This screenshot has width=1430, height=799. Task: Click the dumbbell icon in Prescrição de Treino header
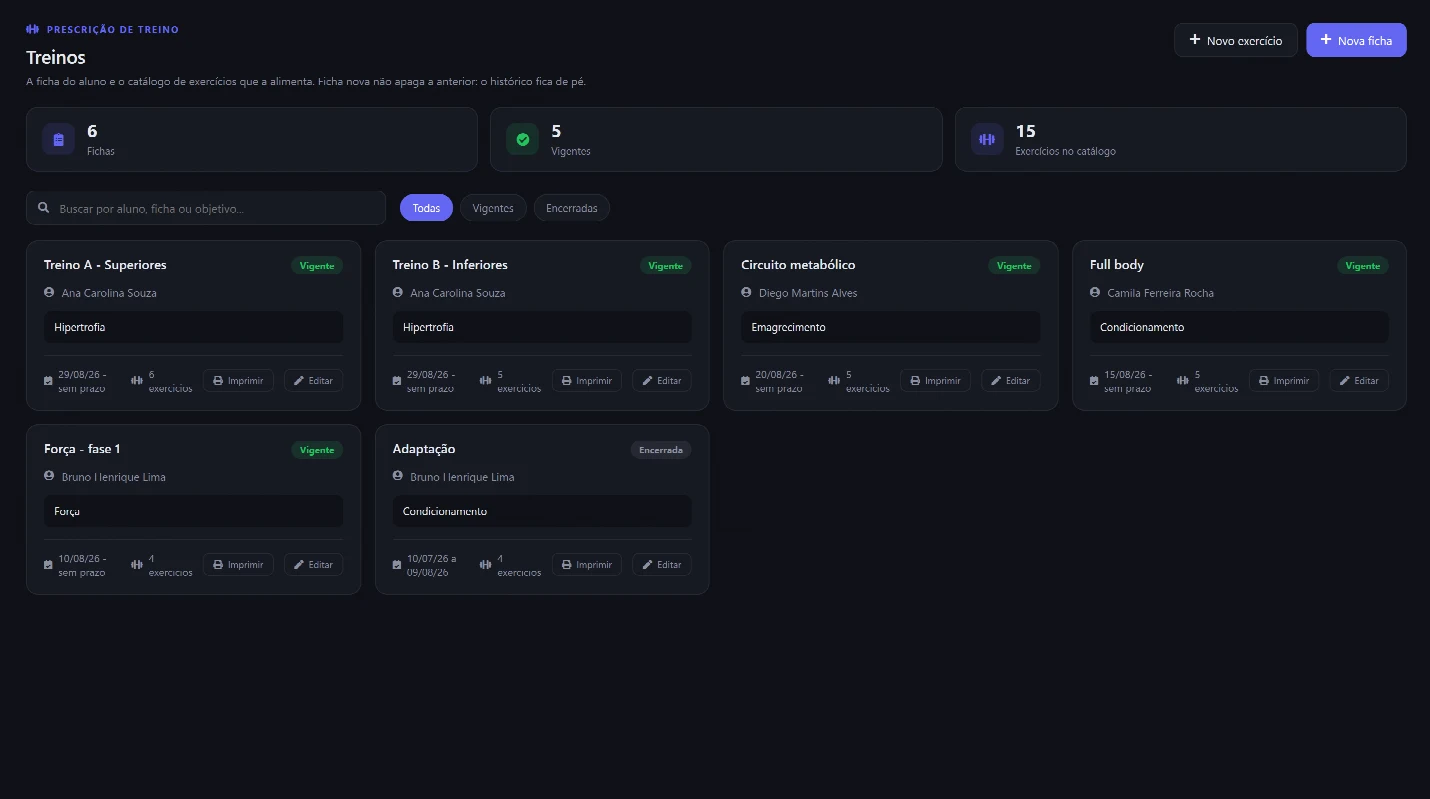click(33, 29)
